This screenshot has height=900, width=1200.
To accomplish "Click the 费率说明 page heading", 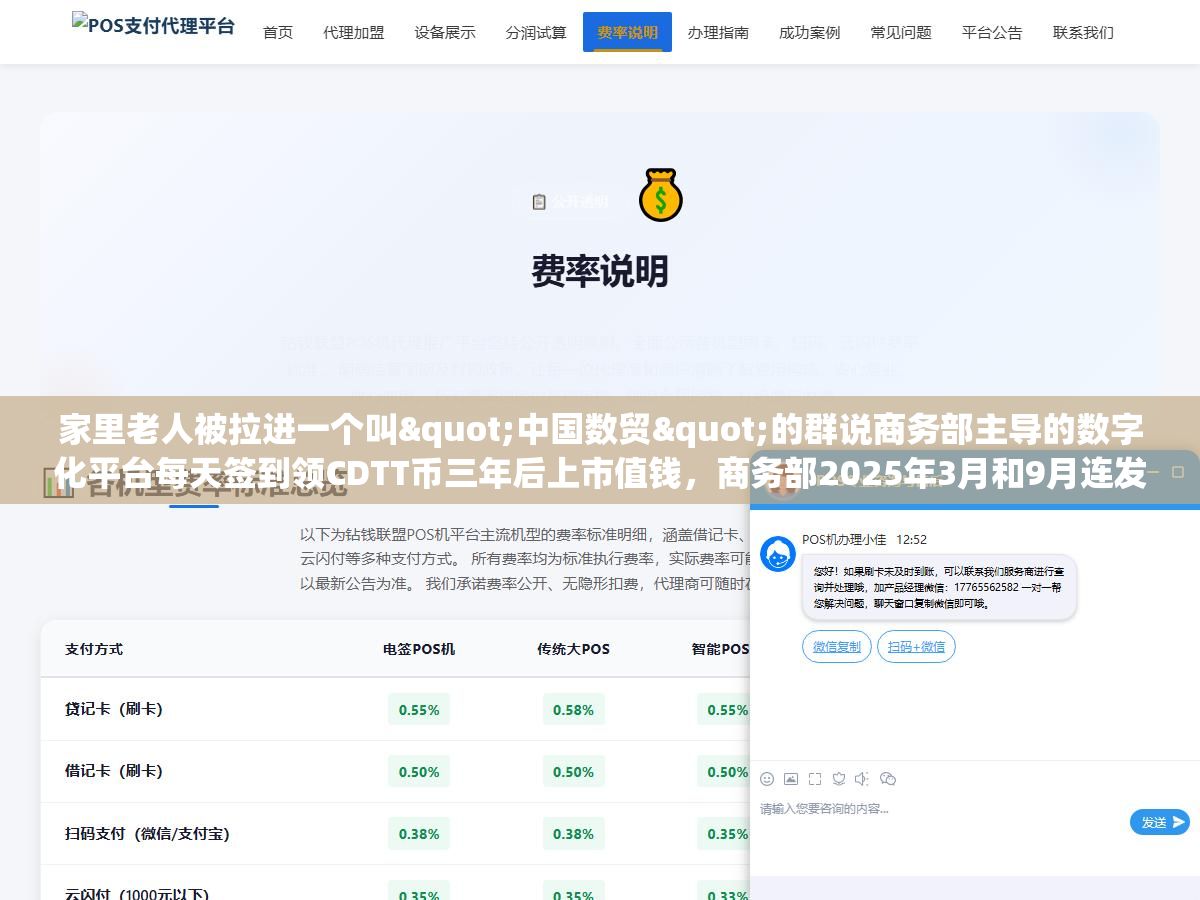I will [x=600, y=271].
